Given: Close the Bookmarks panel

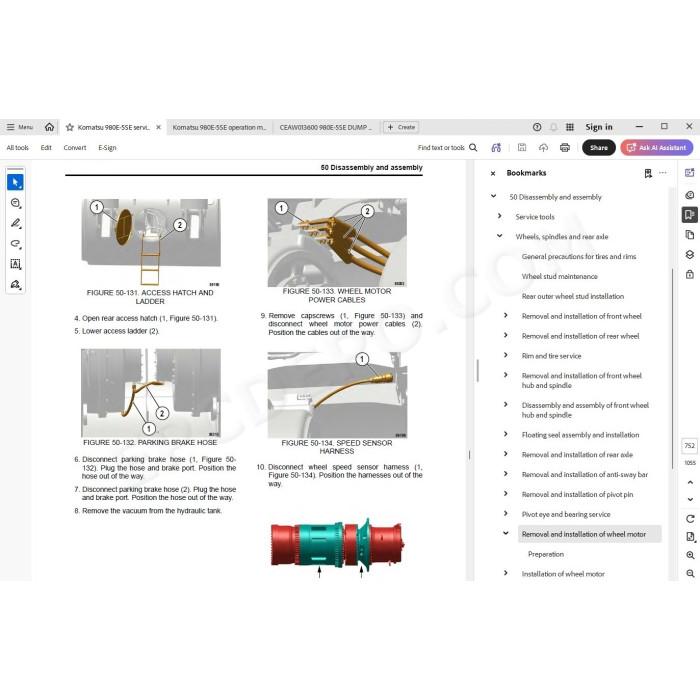Looking at the screenshot, I should [x=493, y=173].
